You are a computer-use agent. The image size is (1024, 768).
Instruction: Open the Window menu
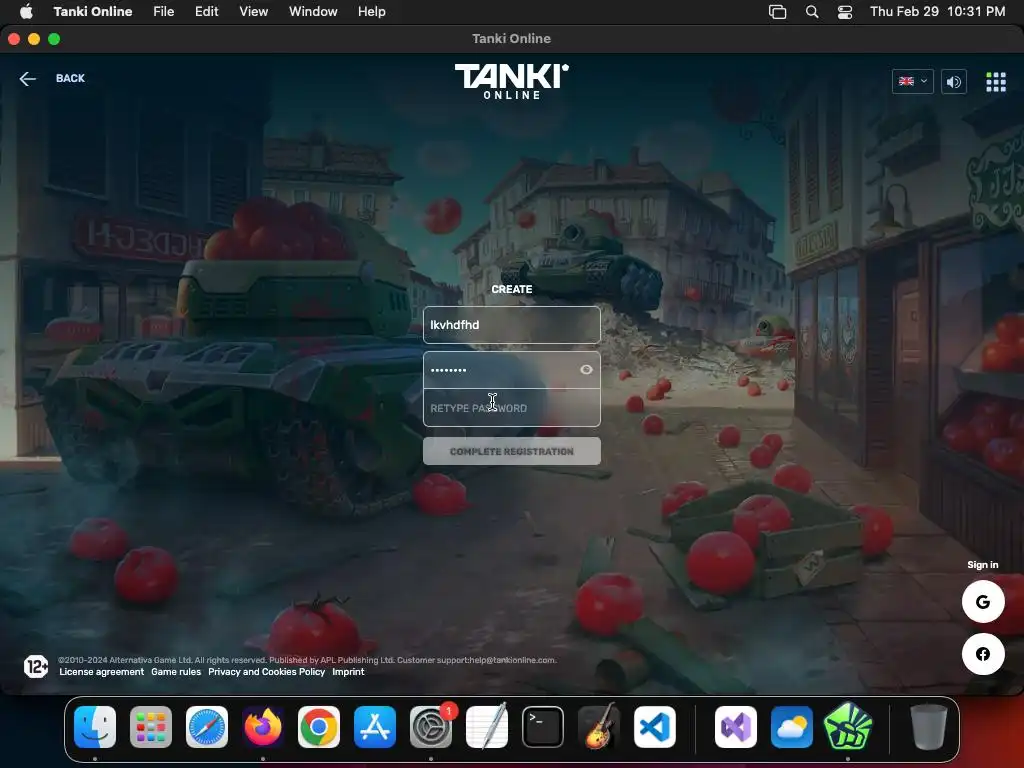[313, 11]
